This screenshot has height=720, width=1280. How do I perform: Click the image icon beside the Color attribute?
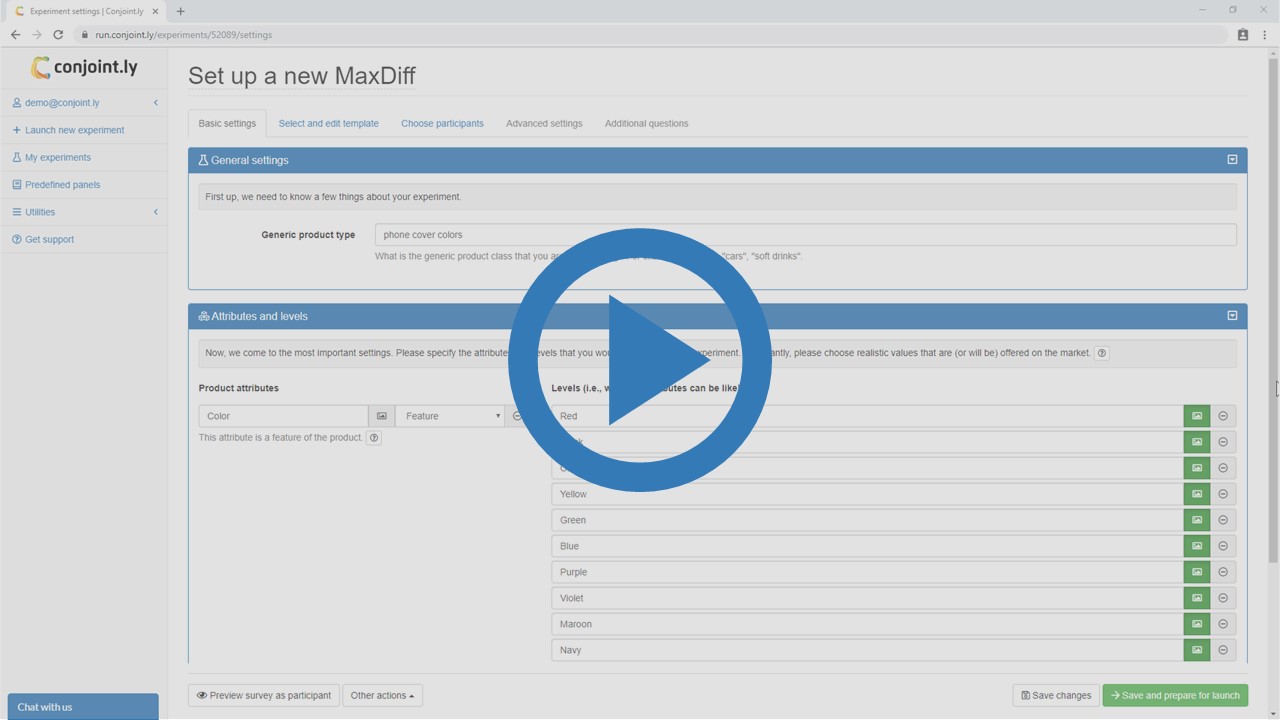pos(381,415)
